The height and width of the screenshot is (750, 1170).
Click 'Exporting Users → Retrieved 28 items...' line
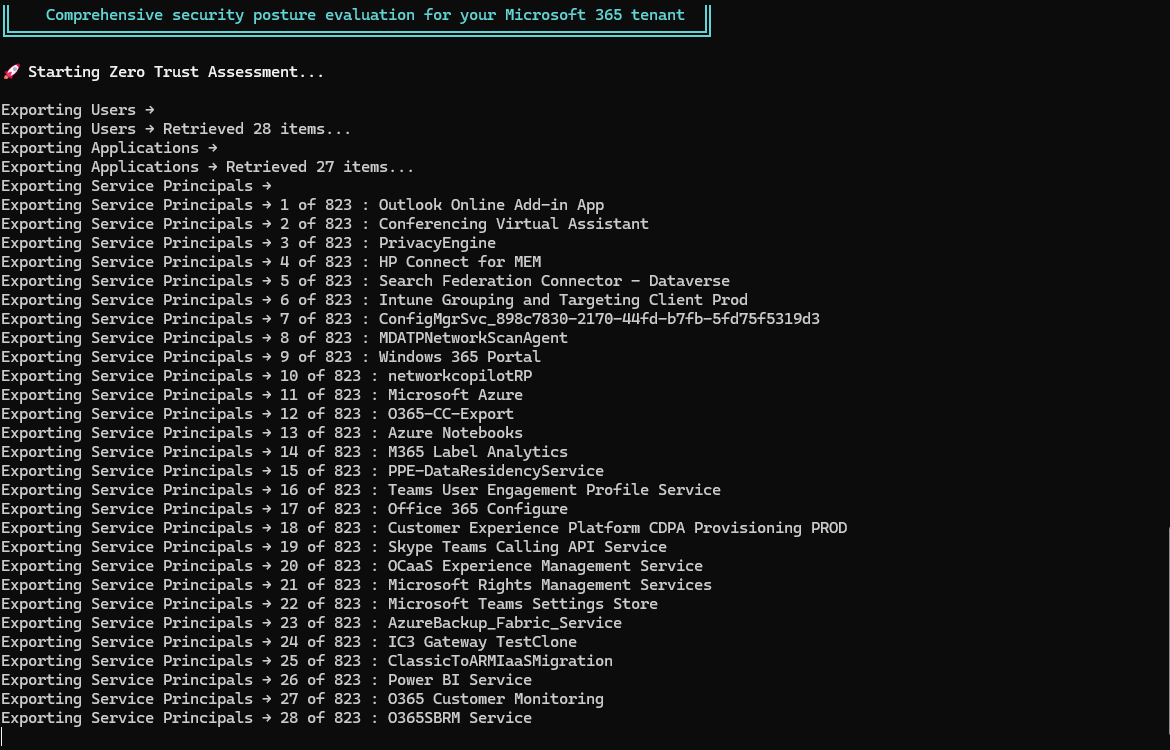176,129
